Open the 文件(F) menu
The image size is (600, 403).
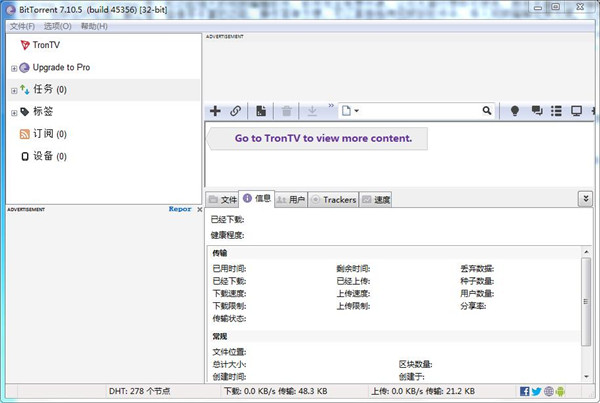pyautogui.click(x=22, y=26)
